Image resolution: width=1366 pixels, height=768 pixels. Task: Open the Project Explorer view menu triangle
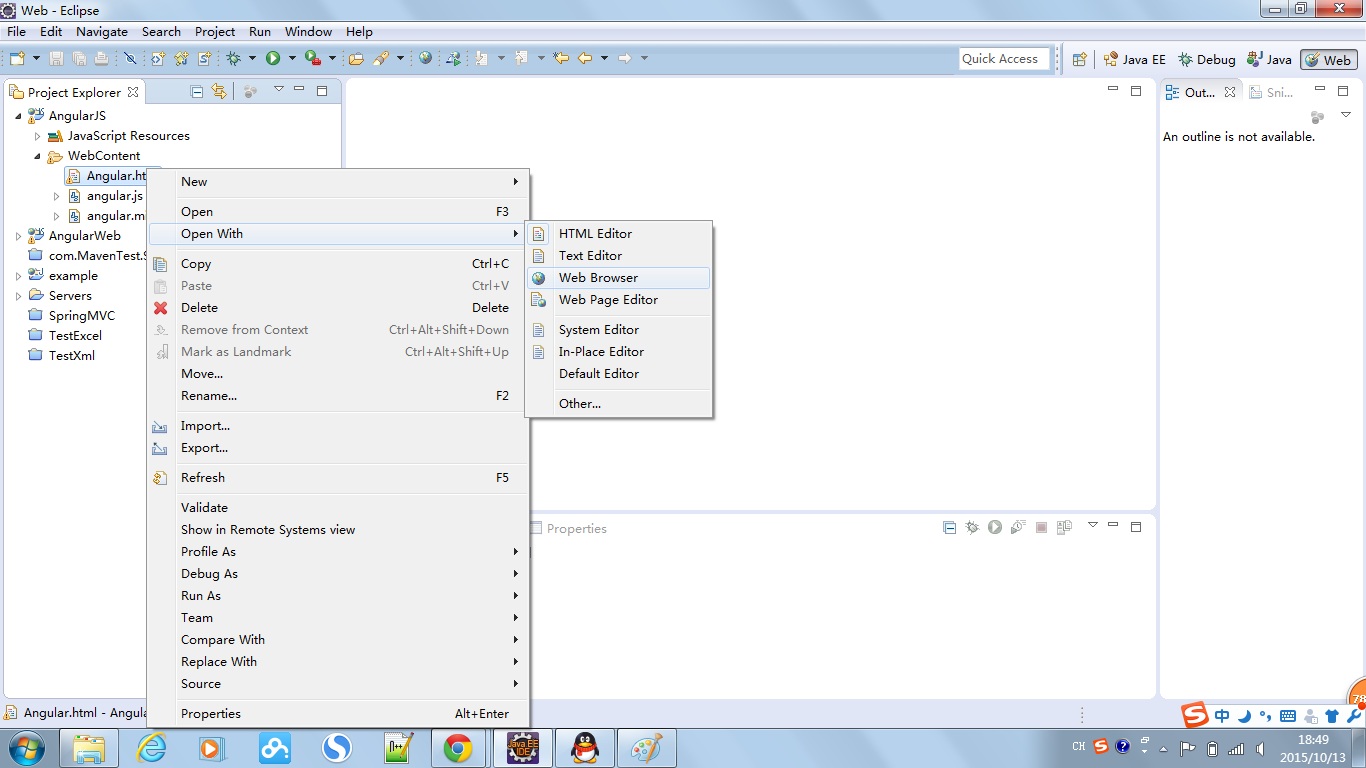point(279,90)
